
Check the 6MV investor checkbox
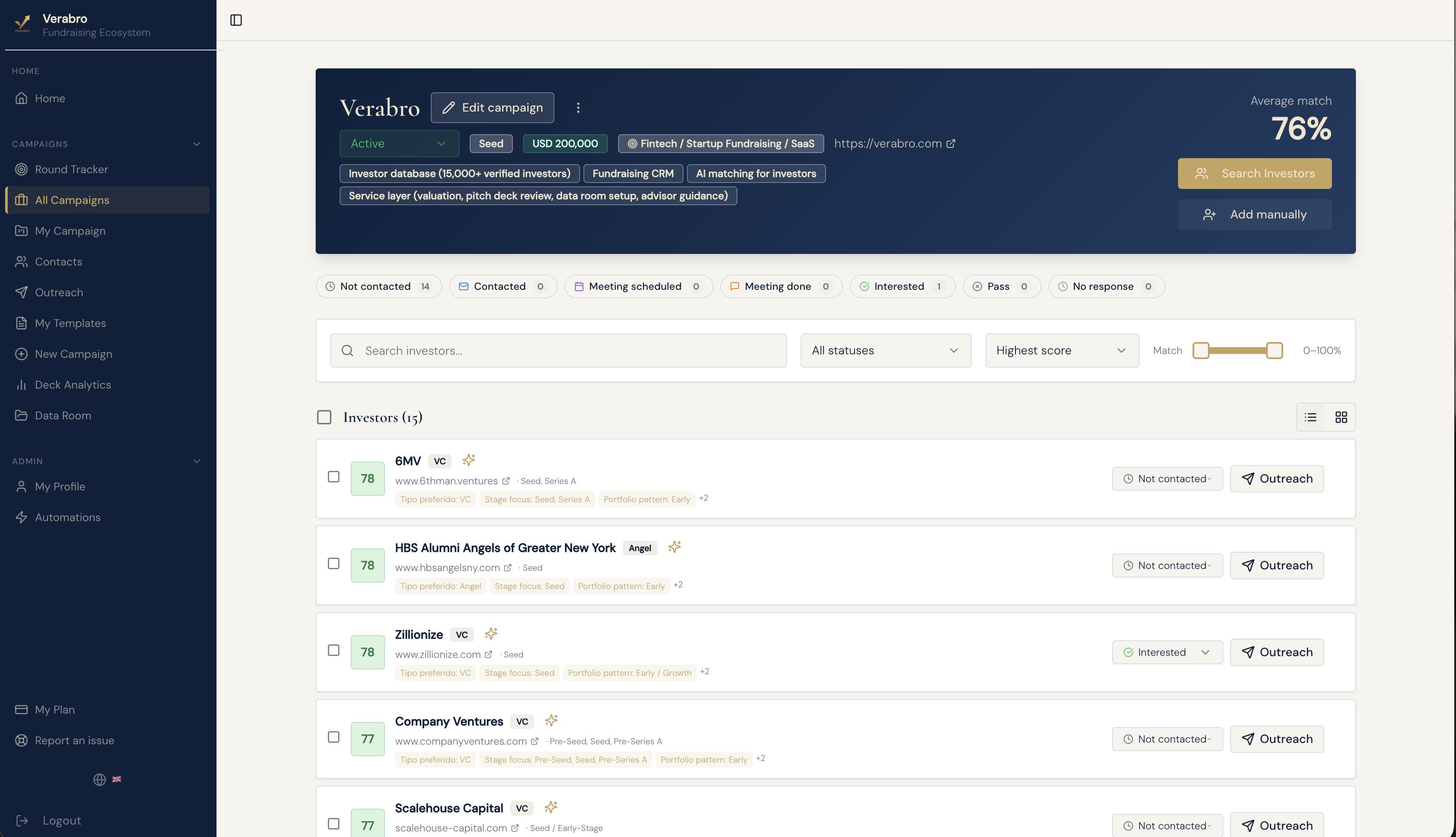(x=334, y=477)
